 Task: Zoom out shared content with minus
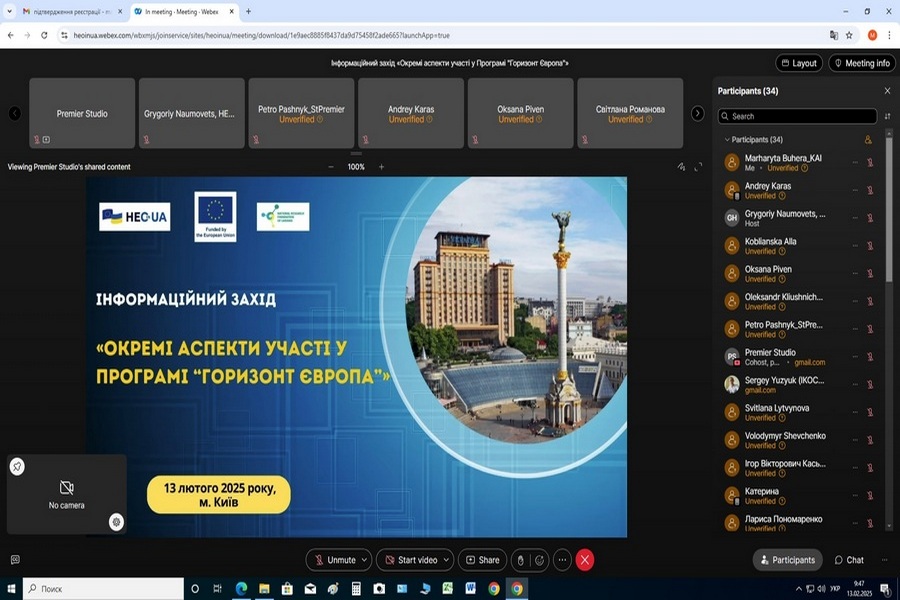coord(331,167)
